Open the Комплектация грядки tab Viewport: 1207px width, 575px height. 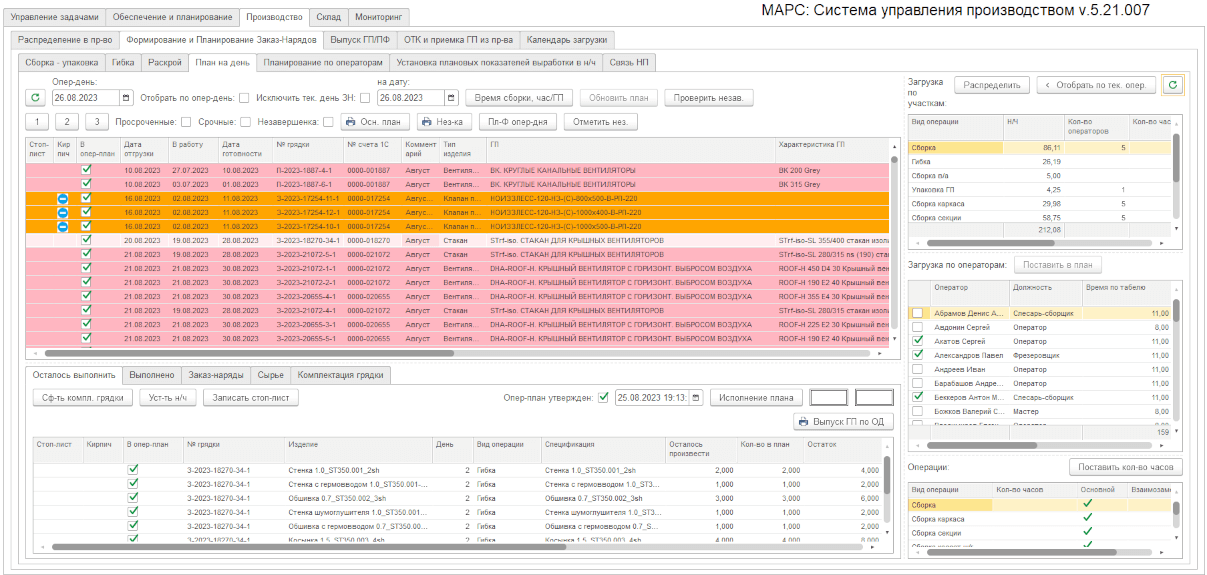click(341, 375)
